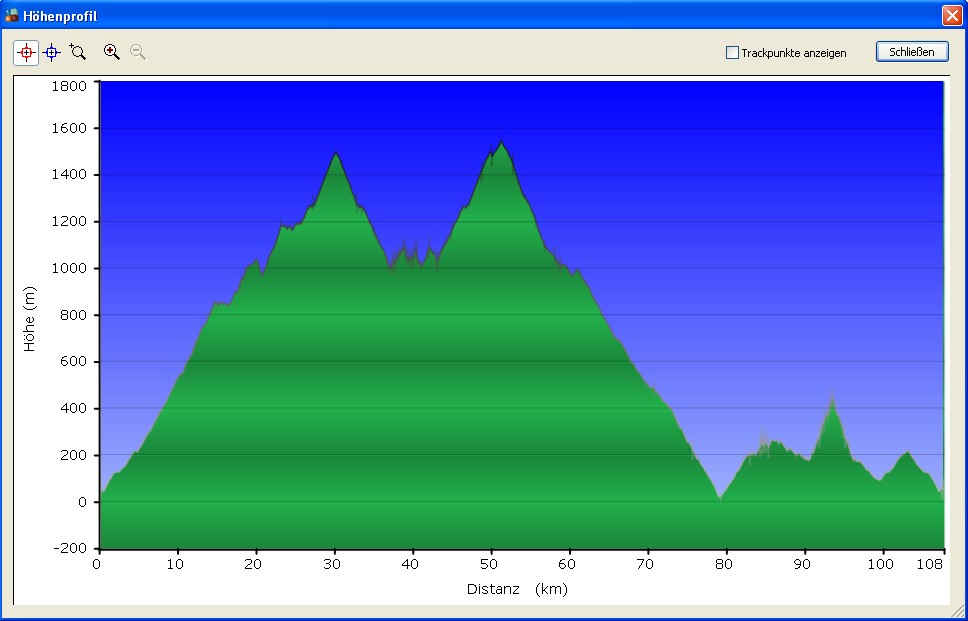This screenshot has width=968, height=621.
Task: Activate the zoom-to-region magnifier tool
Action: click(78, 52)
